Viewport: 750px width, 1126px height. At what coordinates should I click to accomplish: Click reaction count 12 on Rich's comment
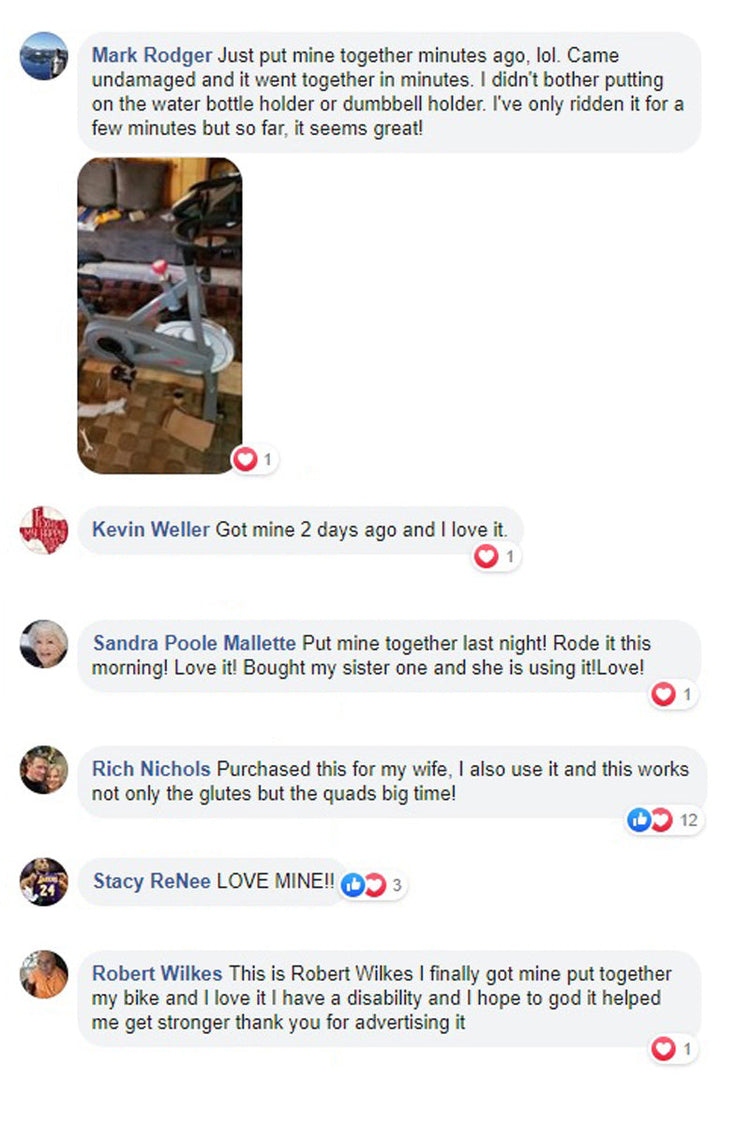tap(688, 820)
